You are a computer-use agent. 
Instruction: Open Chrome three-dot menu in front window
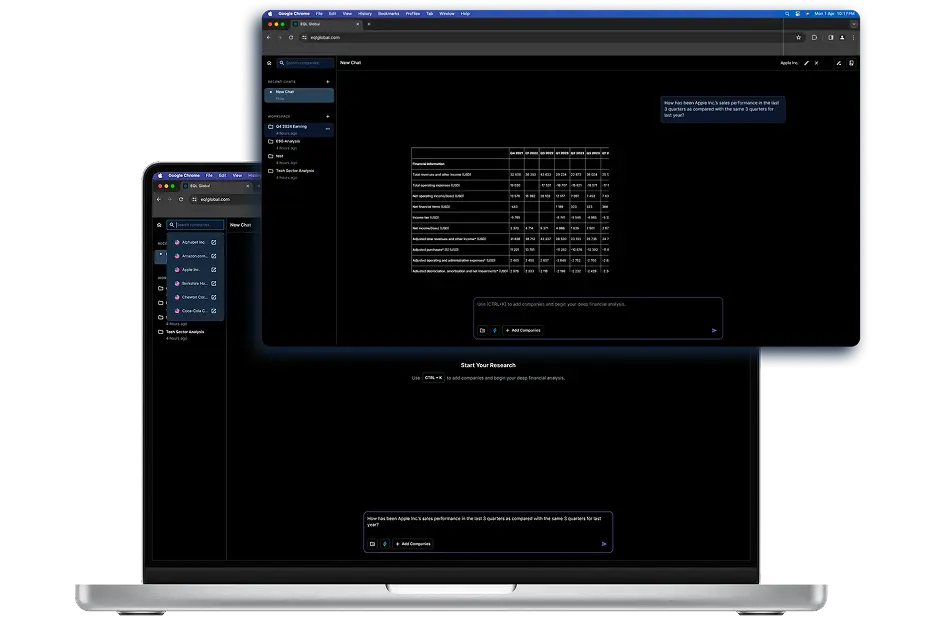coord(853,37)
